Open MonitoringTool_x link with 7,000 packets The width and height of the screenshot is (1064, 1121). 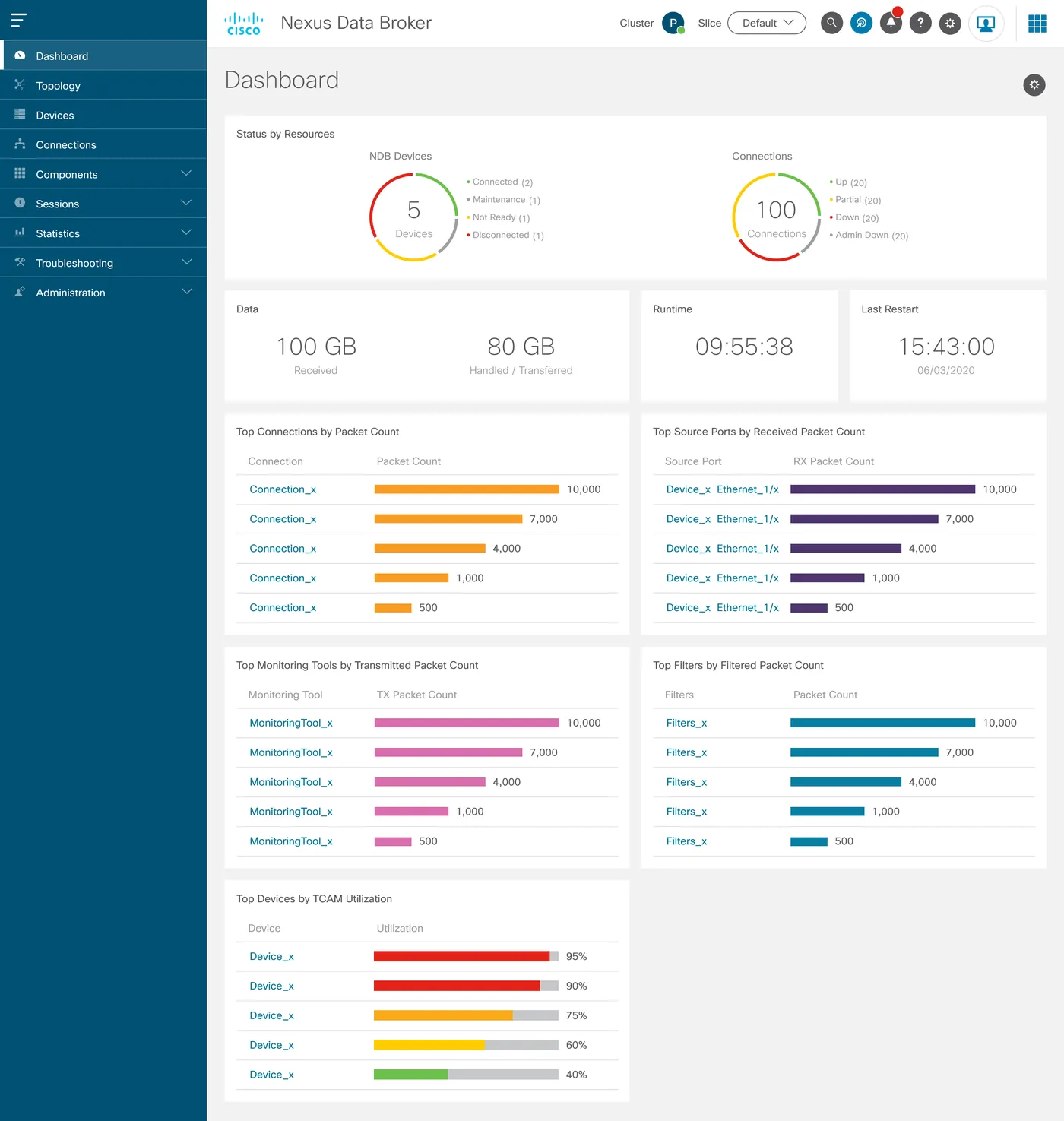(291, 752)
